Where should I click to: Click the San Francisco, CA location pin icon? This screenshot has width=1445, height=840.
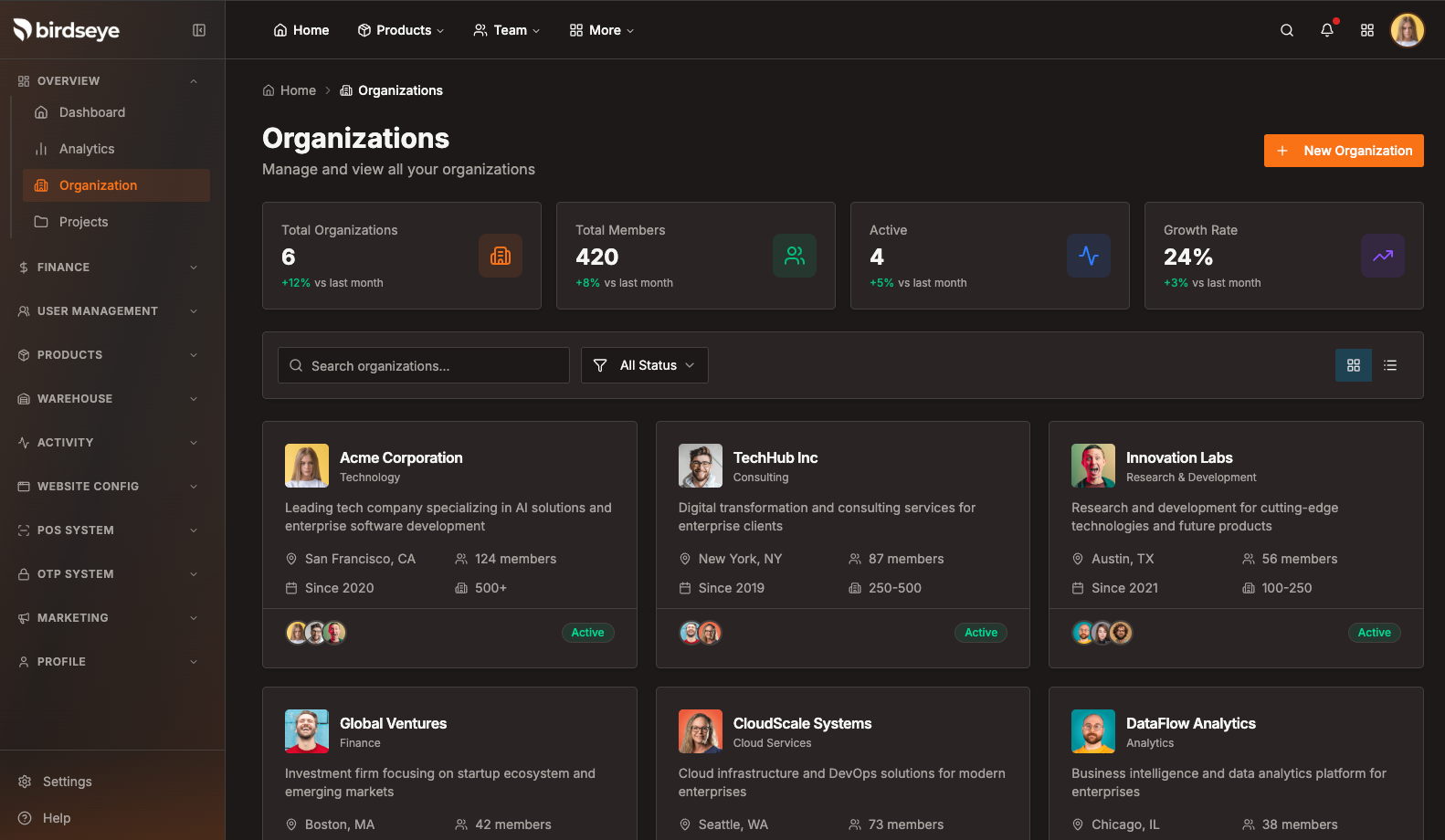[291, 559]
